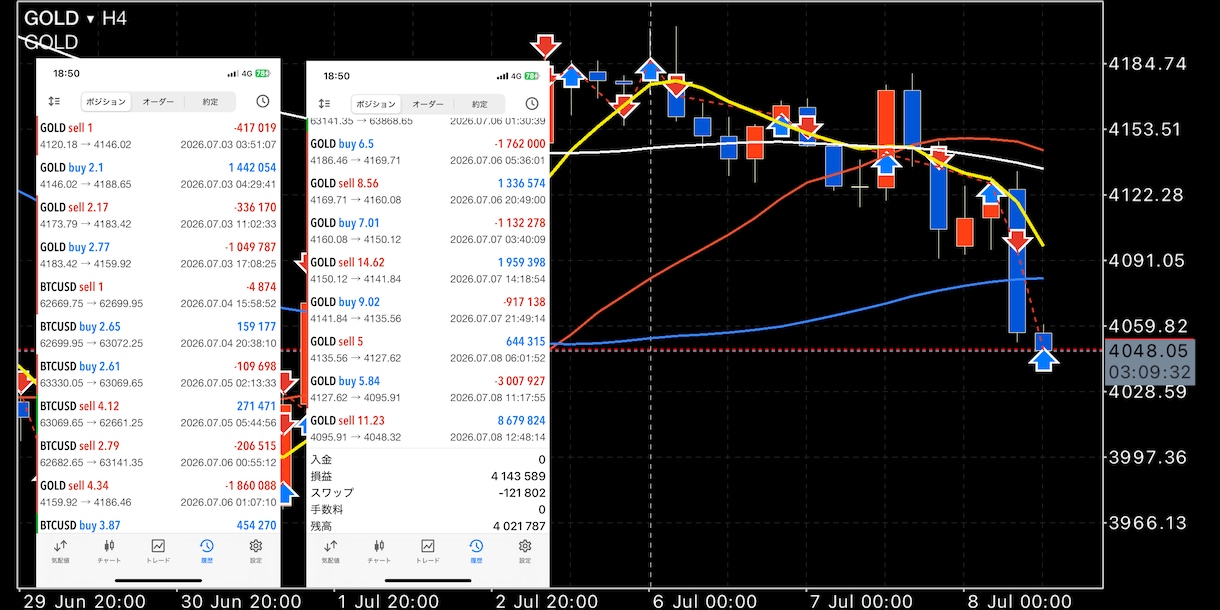Tap the 気配値 quotes icon in left phone
The height and width of the screenshot is (610, 1220).
[60, 550]
